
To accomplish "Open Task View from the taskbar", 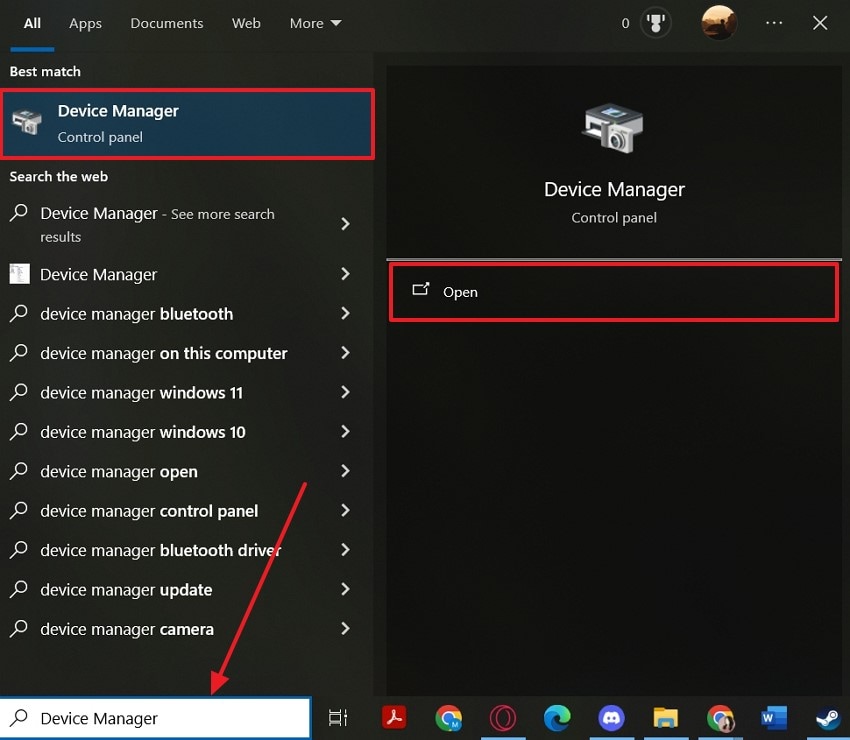I will 338,718.
